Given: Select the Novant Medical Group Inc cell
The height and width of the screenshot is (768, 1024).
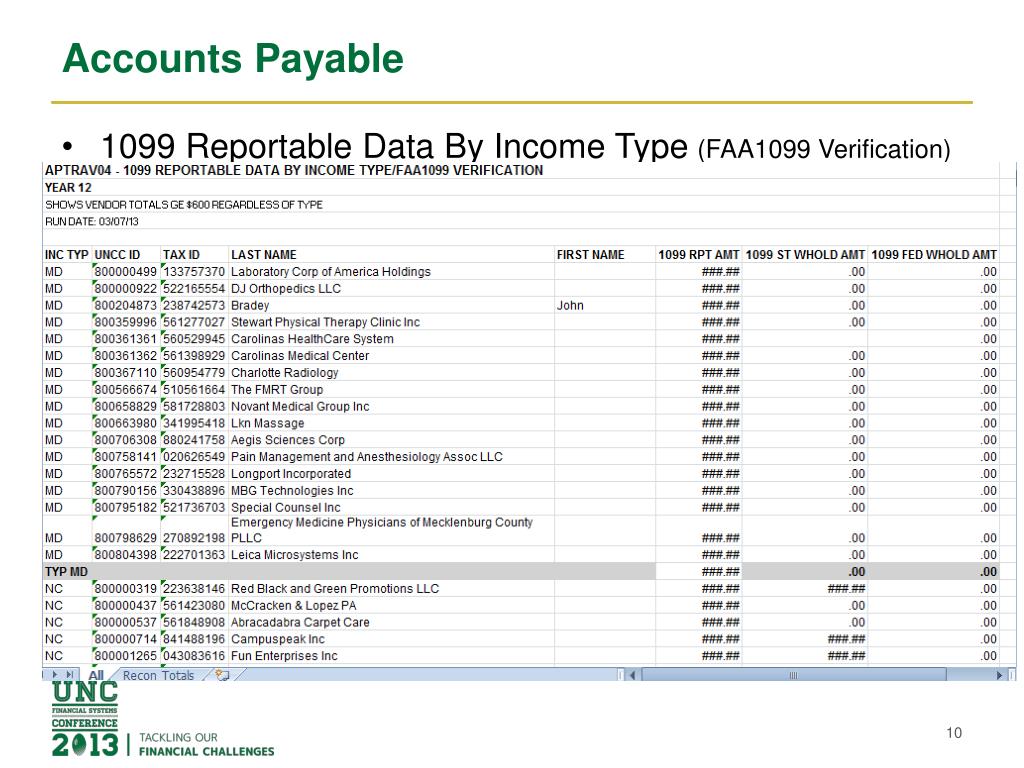Looking at the screenshot, I should coord(391,407).
